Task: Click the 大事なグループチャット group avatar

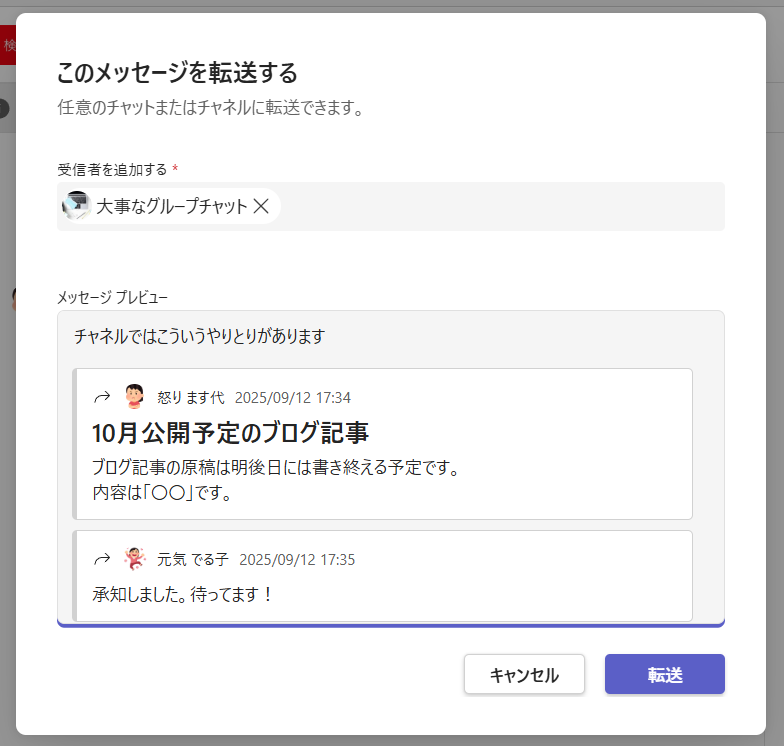Action: point(76,206)
